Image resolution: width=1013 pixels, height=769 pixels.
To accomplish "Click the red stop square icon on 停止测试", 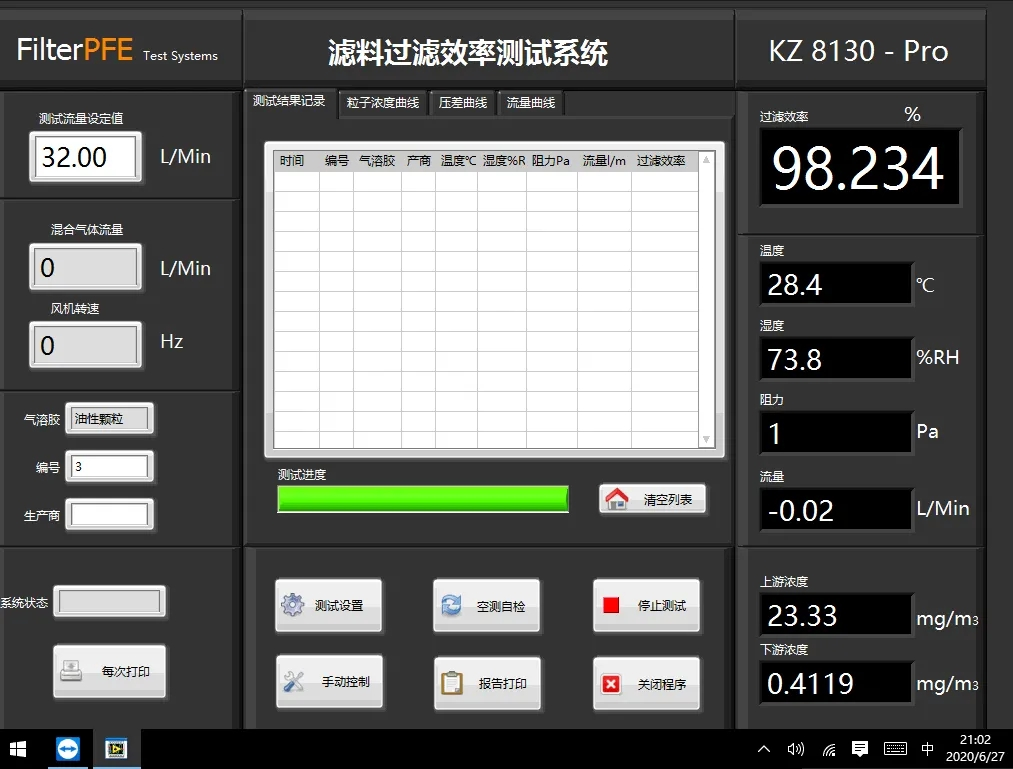I will click(611, 605).
